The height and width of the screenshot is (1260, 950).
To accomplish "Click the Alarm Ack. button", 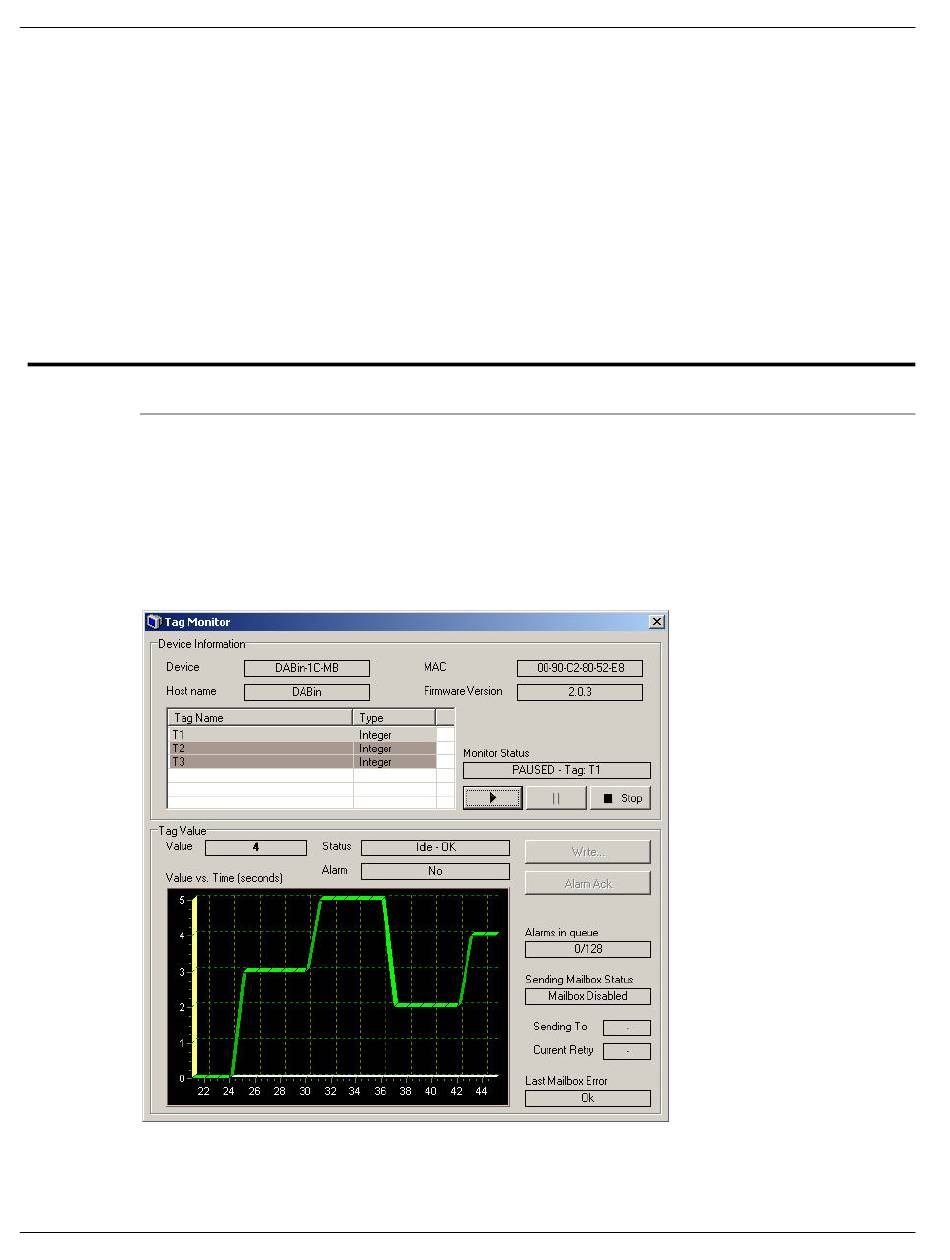I will [x=588, y=883].
